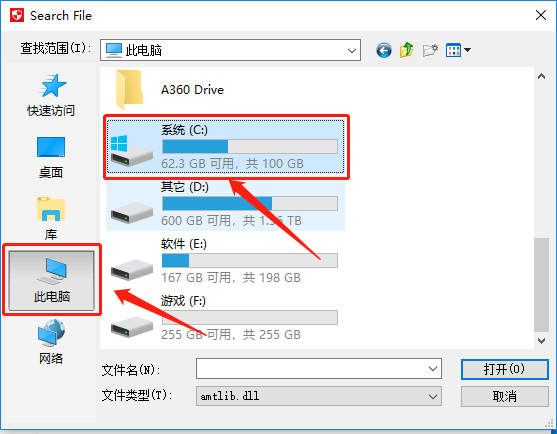Select the 软件 (E:) drive
The height and width of the screenshot is (434, 557).
tap(225, 261)
